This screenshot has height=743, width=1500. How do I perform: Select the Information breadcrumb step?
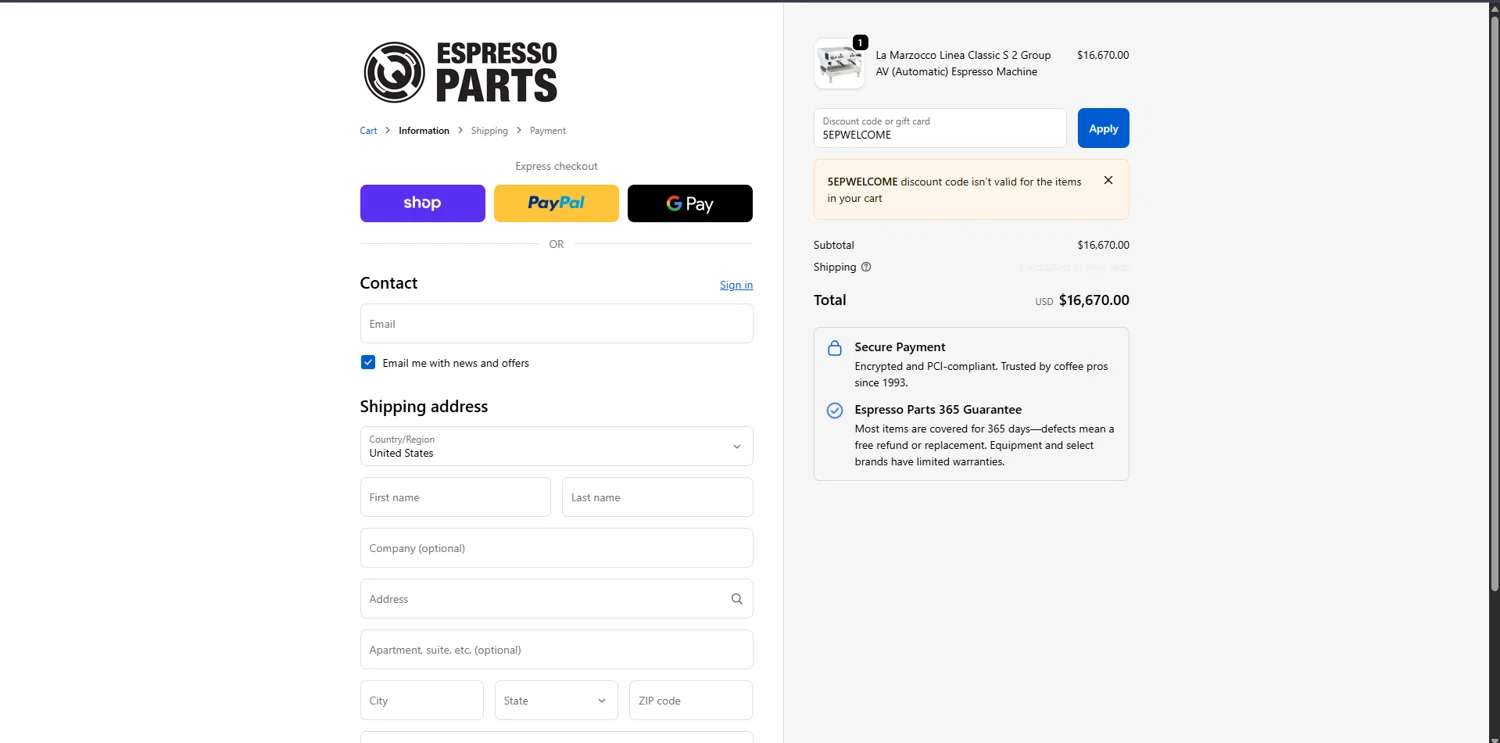coord(424,131)
